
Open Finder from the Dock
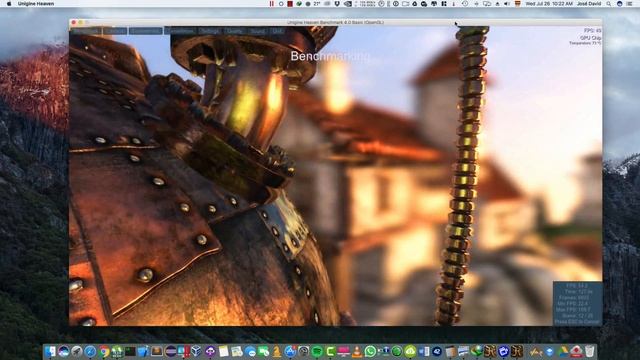coord(50,351)
